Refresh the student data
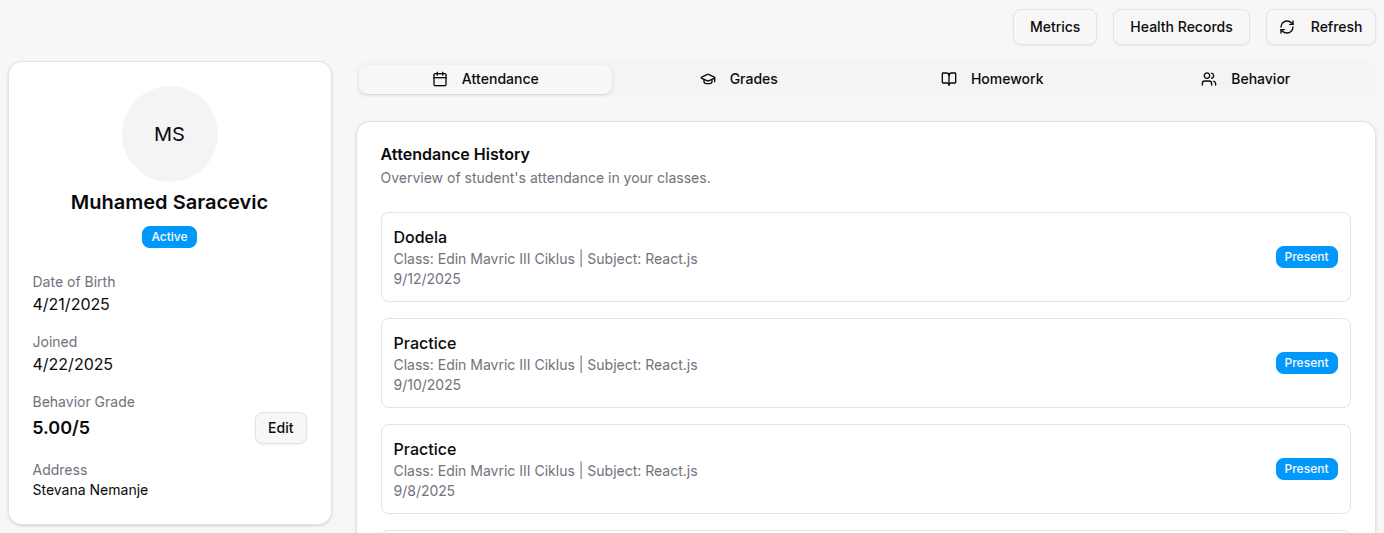The height and width of the screenshot is (533, 1384). coord(1320,27)
